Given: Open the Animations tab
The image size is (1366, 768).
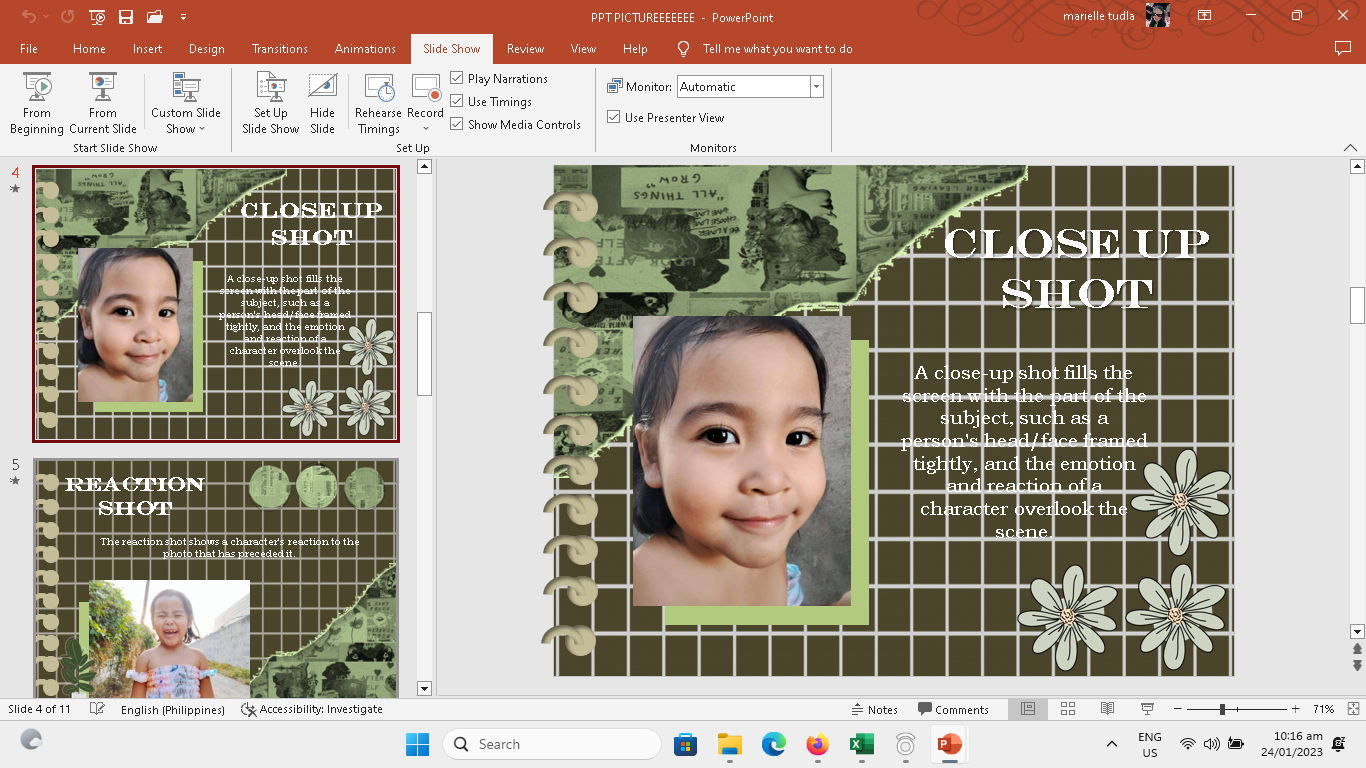Looking at the screenshot, I should click(365, 48).
